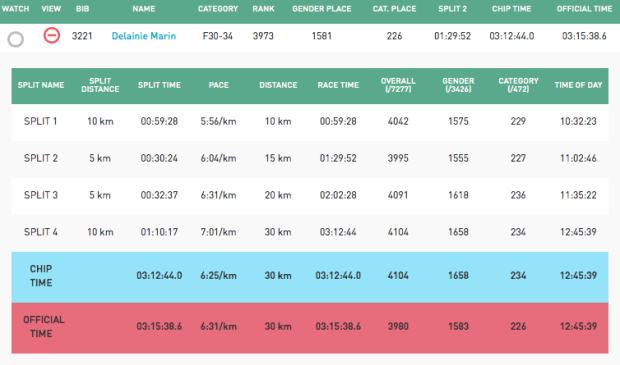Viewport: 620px width, 365px height.
Task: Sort by GENDER PLACE column header
Action: (321, 9)
